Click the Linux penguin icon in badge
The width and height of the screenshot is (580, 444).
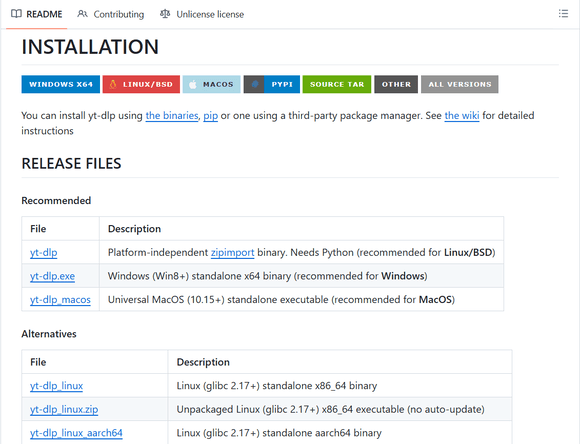point(113,84)
